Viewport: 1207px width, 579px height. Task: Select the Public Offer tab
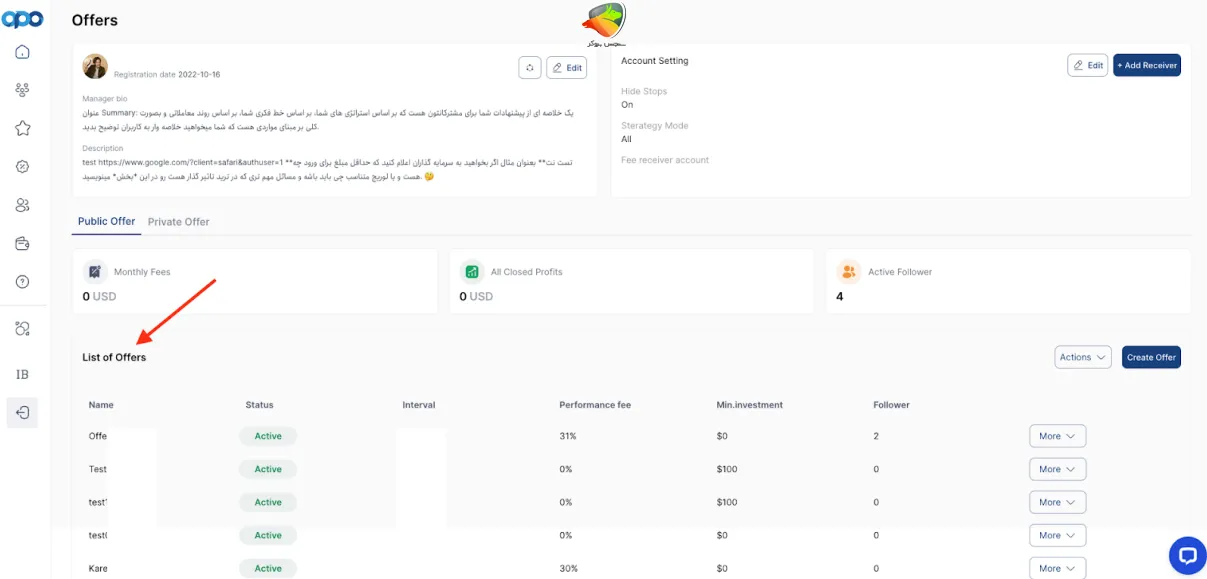[x=105, y=221]
